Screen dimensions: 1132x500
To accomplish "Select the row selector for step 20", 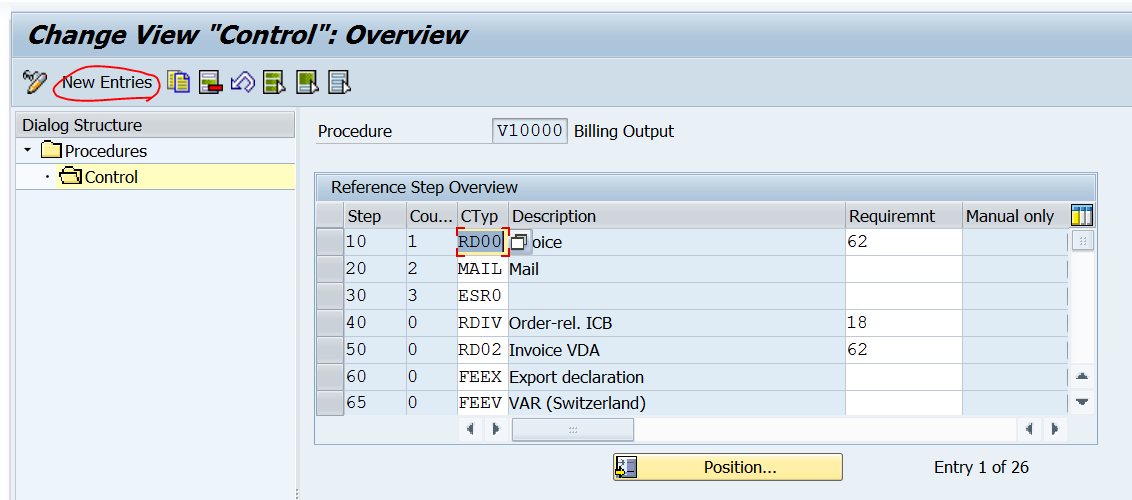I will pos(330,269).
